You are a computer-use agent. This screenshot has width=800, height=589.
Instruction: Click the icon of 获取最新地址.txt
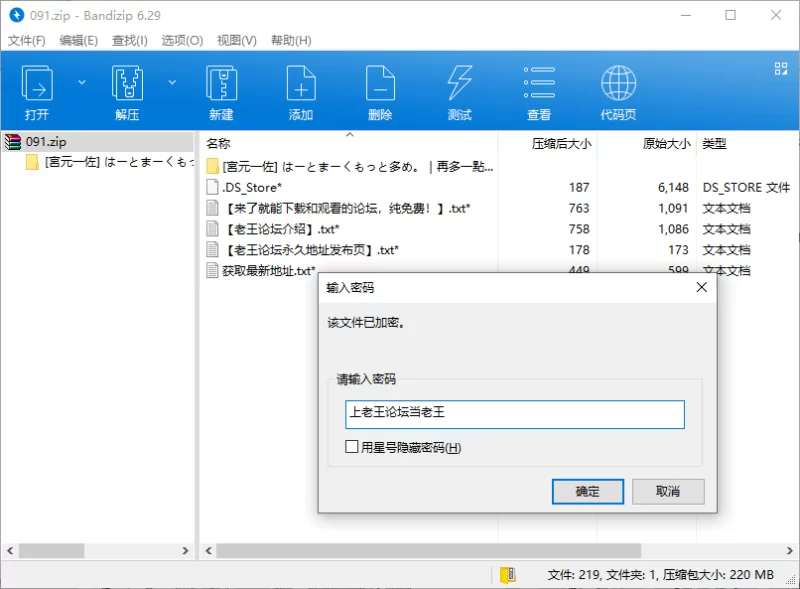212,271
